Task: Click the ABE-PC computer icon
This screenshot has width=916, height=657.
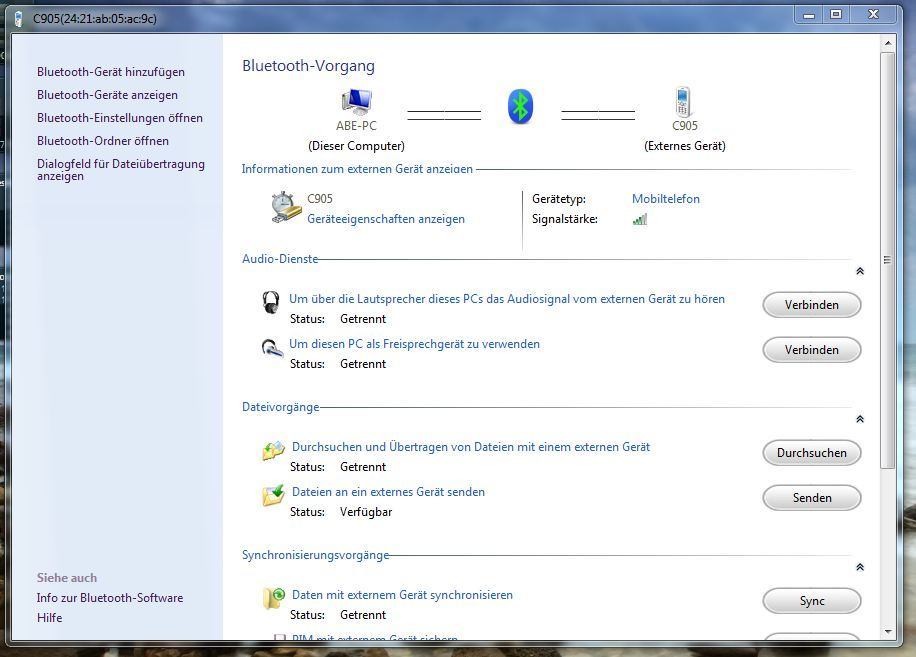Action: pos(356,102)
